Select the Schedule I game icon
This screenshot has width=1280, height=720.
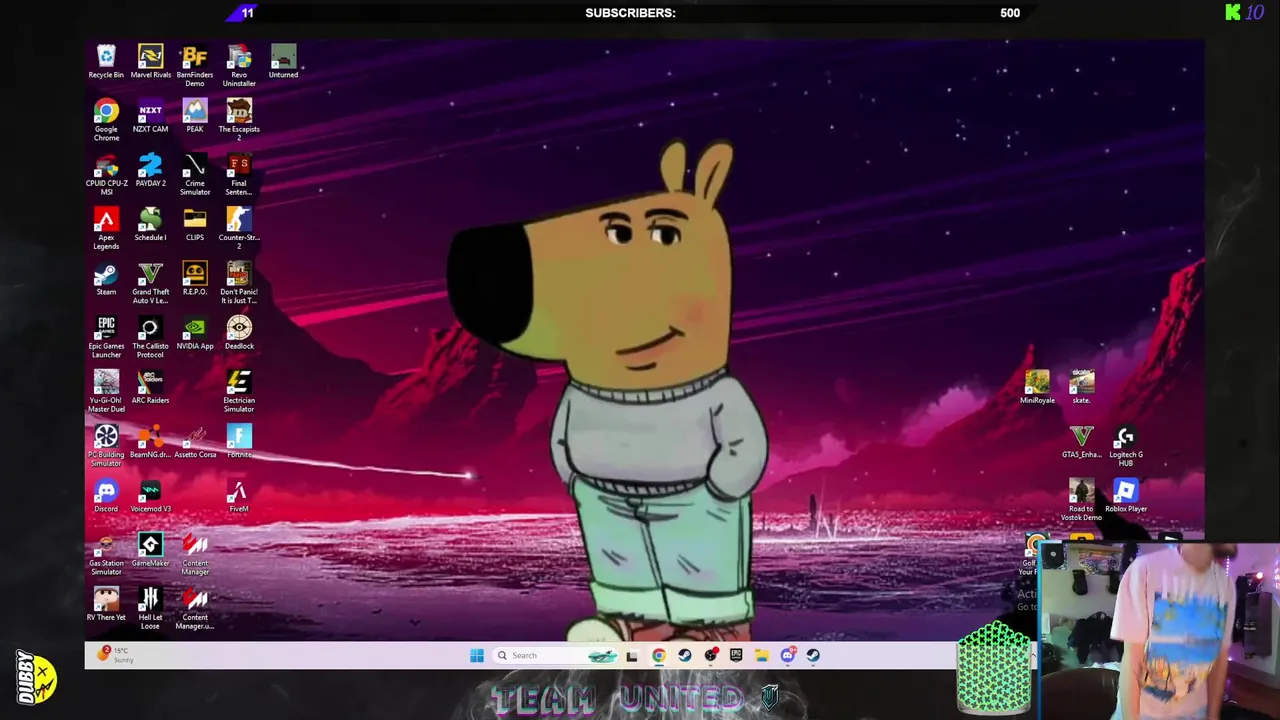(150, 224)
